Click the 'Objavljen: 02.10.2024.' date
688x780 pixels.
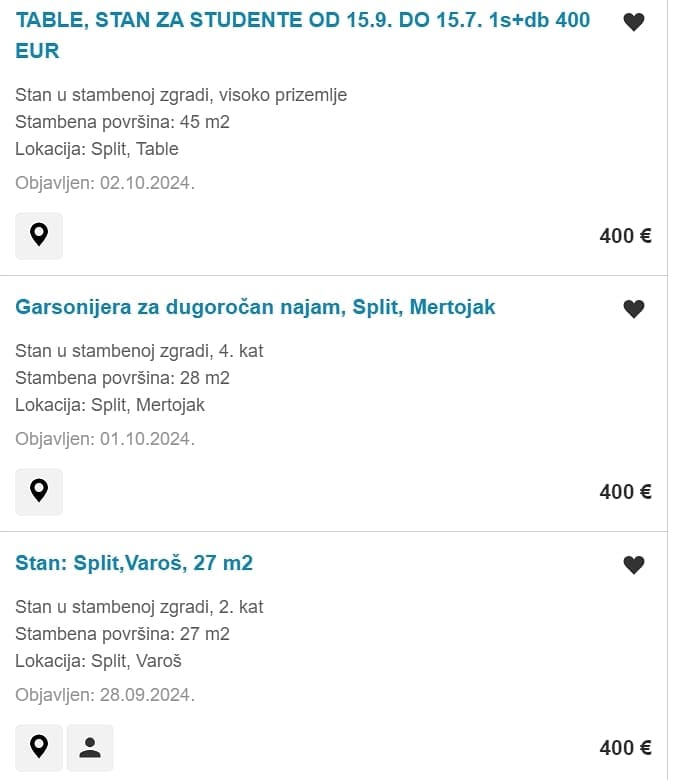(105, 183)
